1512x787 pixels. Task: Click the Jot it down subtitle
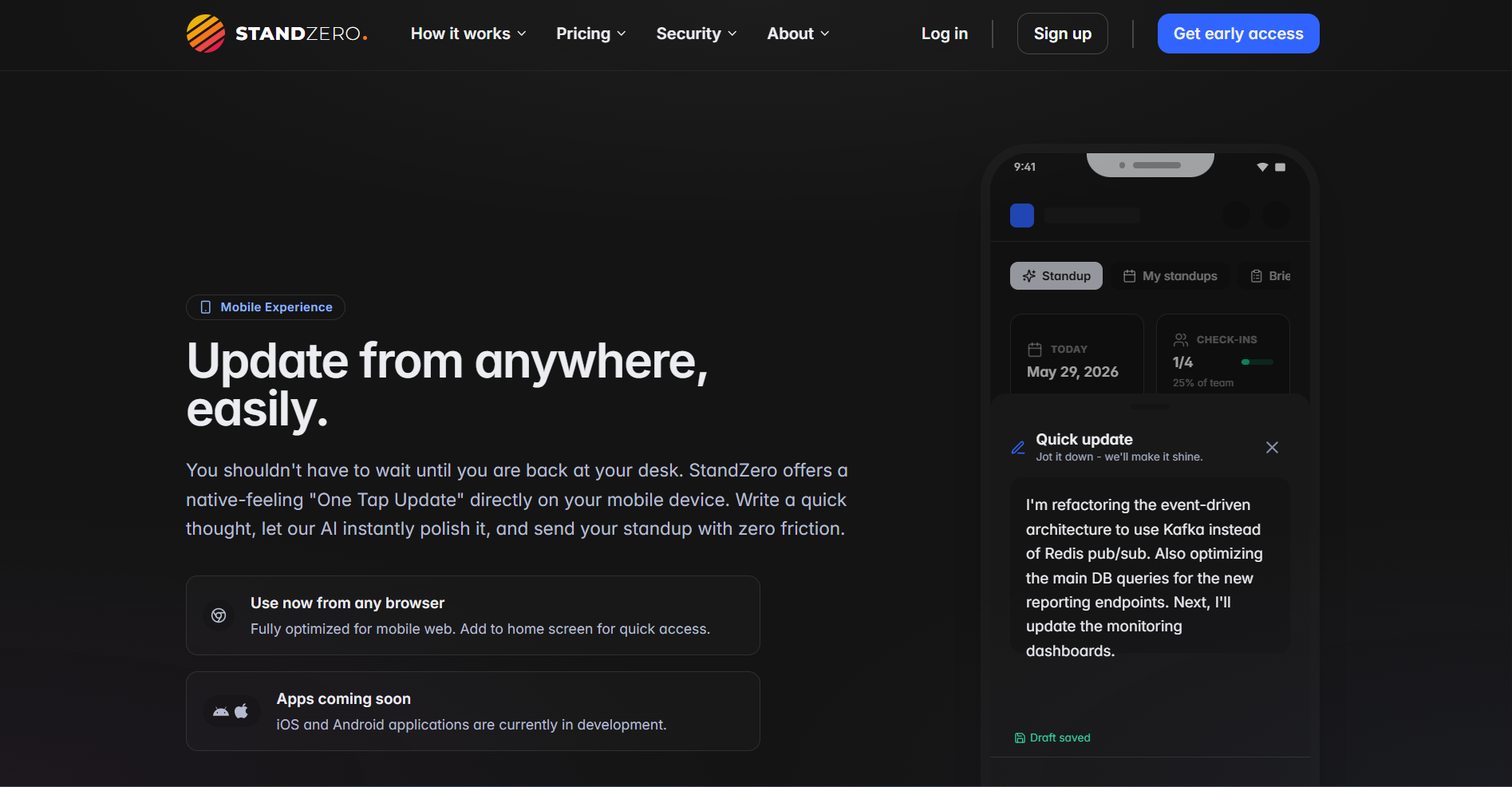click(x=1119, y=457)
